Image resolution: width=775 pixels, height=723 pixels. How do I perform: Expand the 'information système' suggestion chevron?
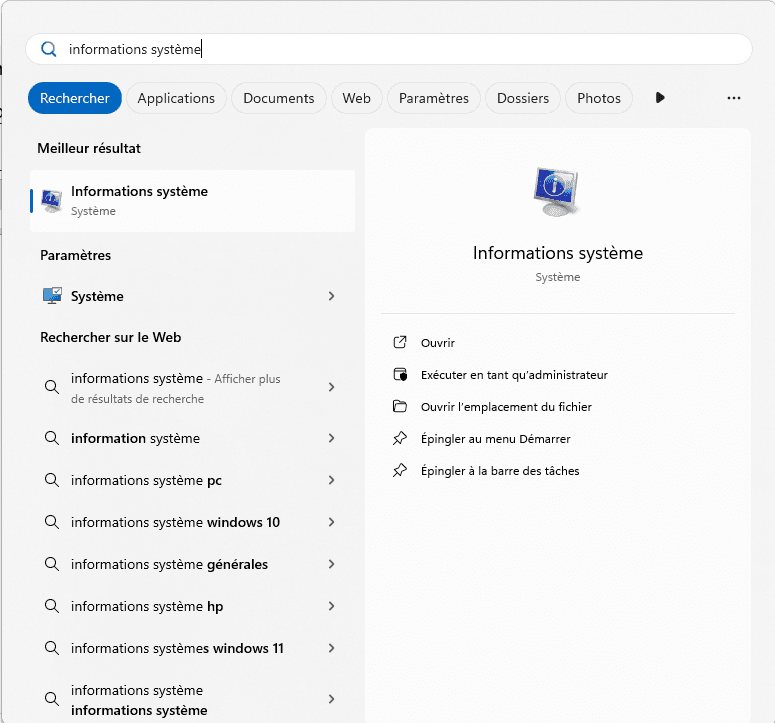[x=331, y=438]
